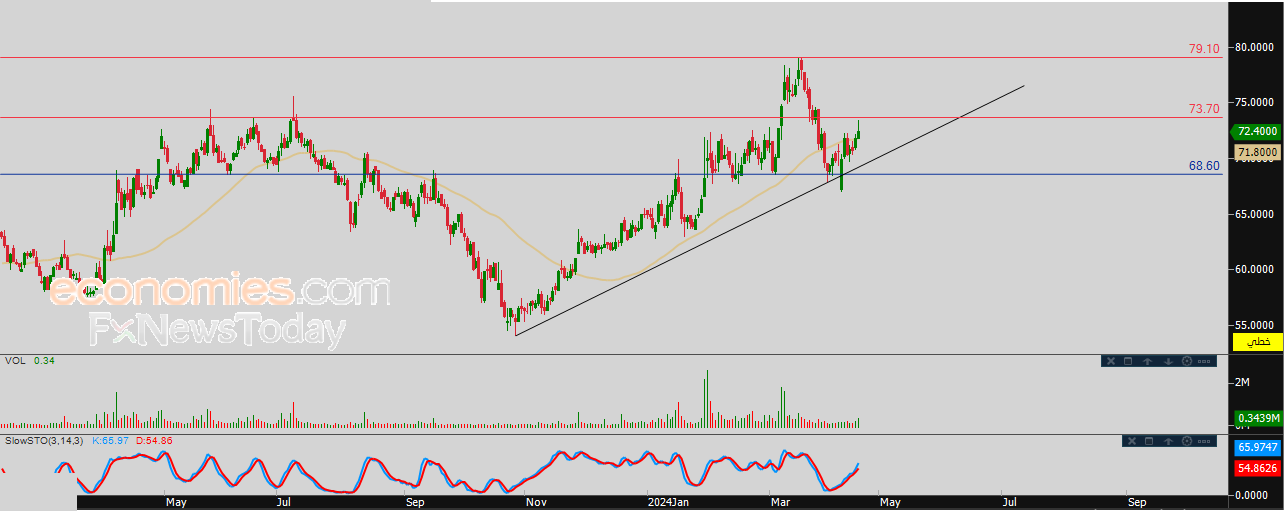Open VOL indicator settings gear

1187,361
